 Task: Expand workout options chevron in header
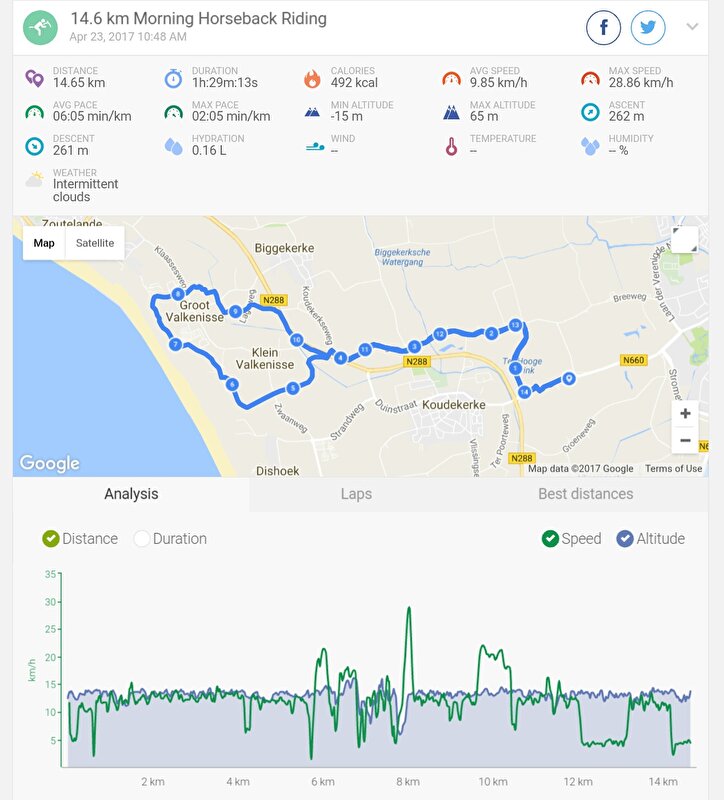(x=692, y=27)
